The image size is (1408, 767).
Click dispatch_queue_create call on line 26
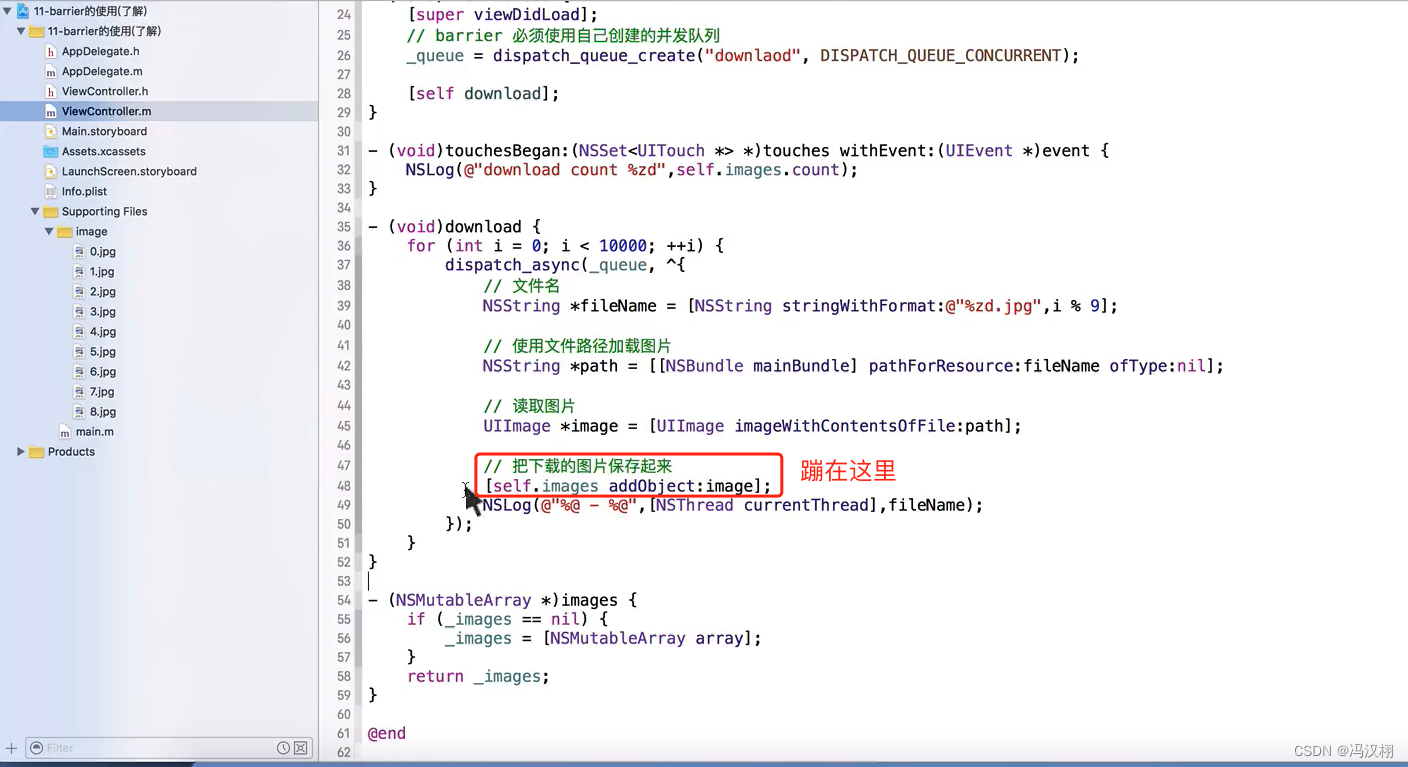594,55
